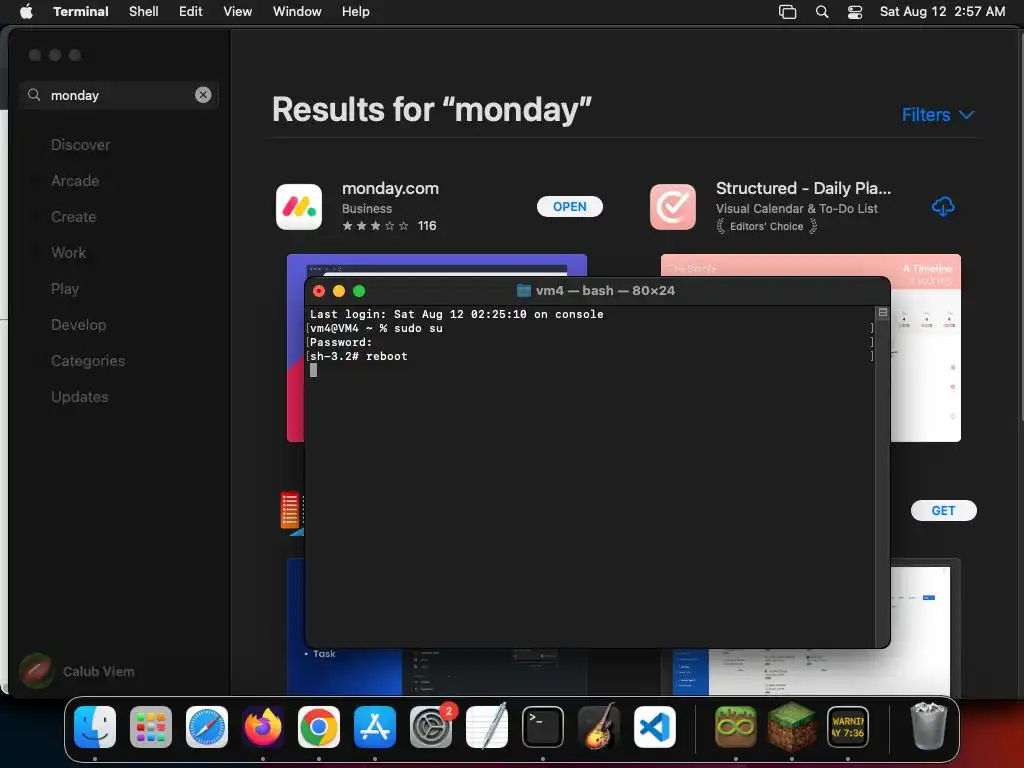Go to Arcade in App Store sidebar
Image resolution: width=1024 pixels, height=768 pixels.
(75, 181)
